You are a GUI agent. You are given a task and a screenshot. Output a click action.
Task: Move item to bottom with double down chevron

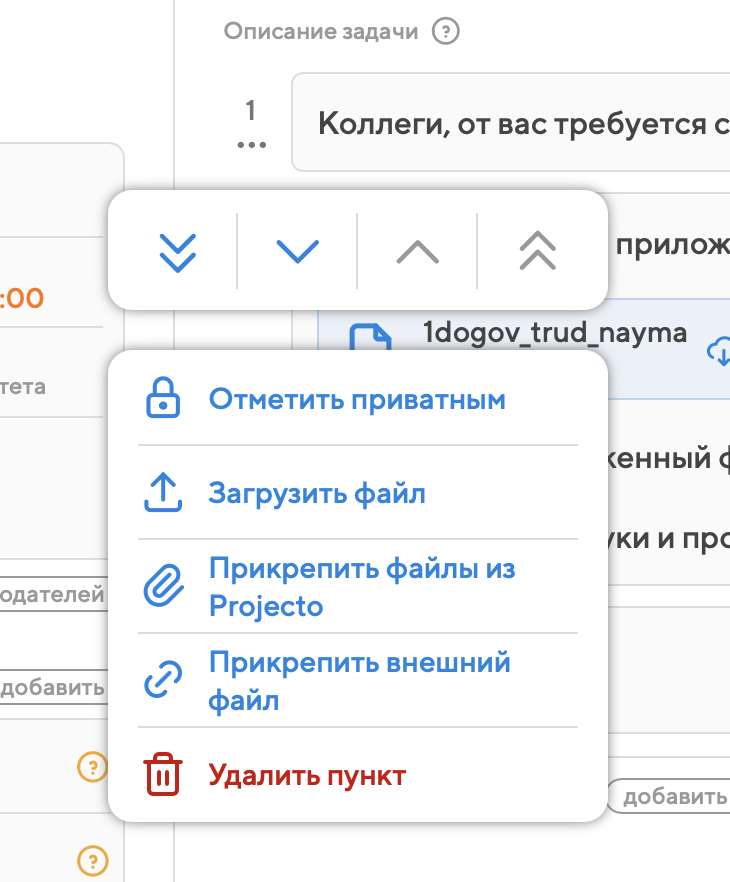click(177, 250)
